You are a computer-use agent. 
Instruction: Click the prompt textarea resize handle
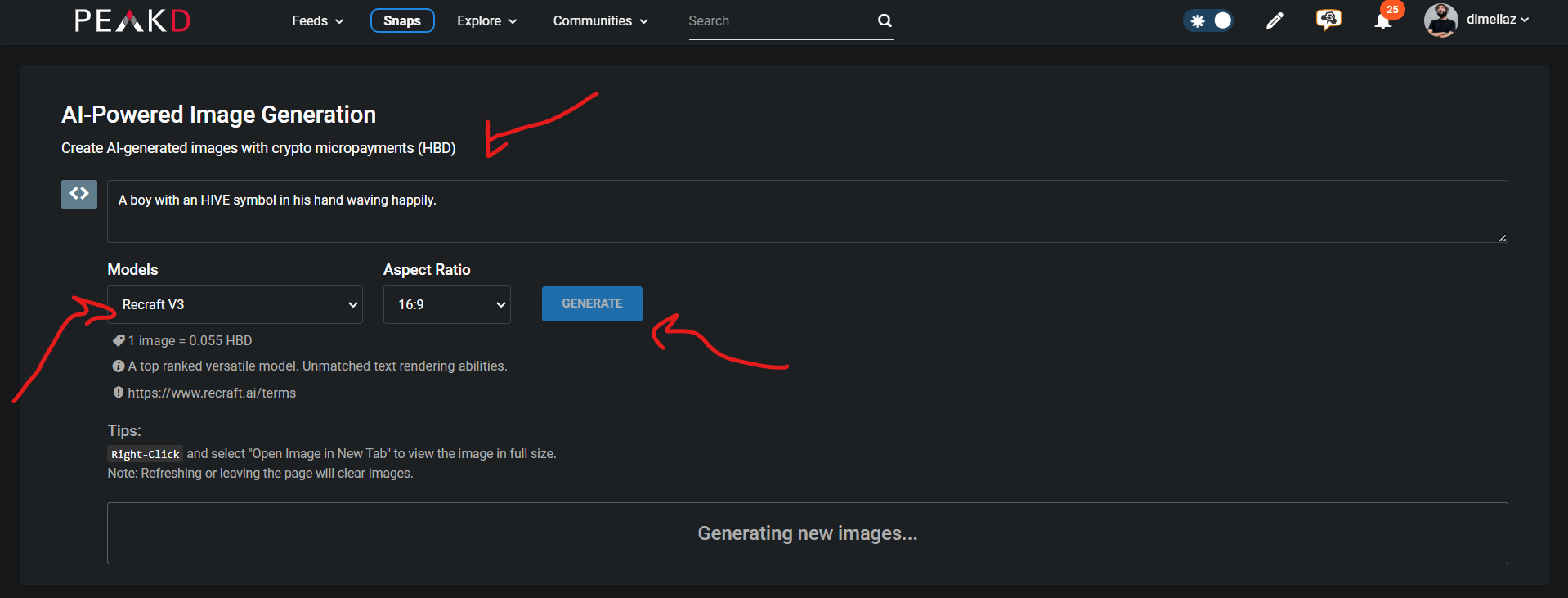[1503, 237]
